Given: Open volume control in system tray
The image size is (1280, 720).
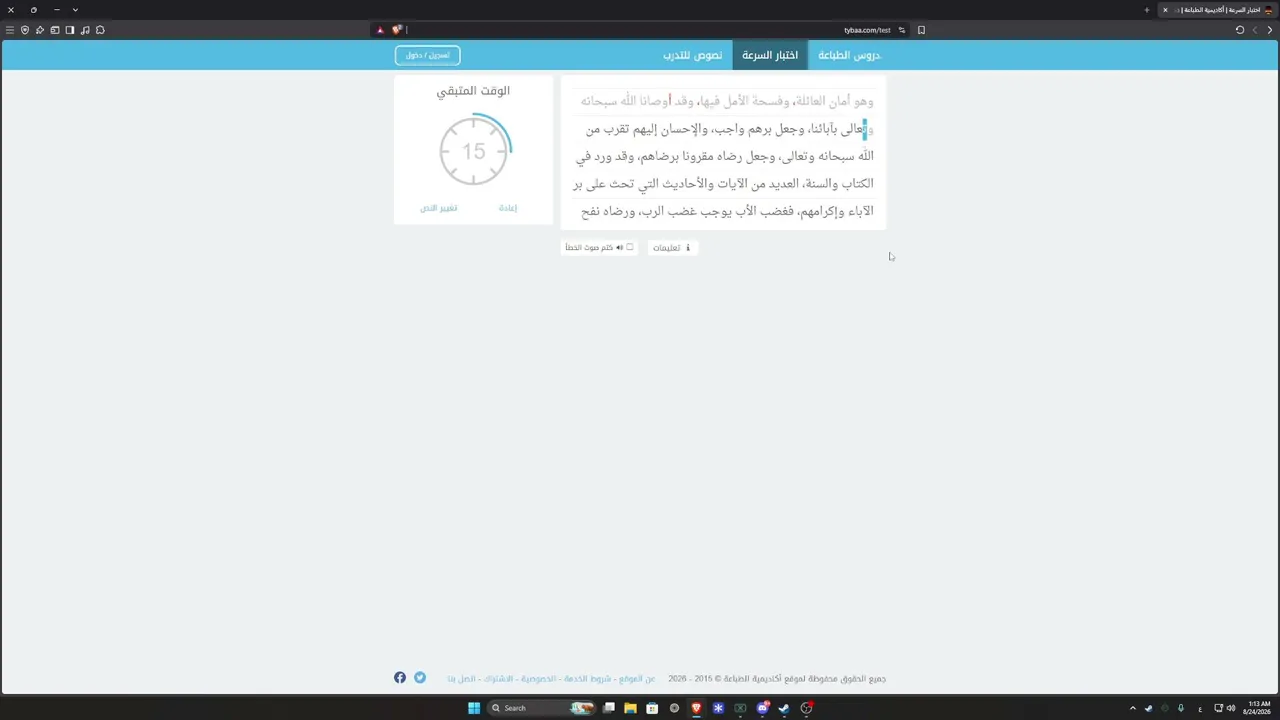Looking at the screenshot, I should pyautogui.click(x=1231, y=708).
